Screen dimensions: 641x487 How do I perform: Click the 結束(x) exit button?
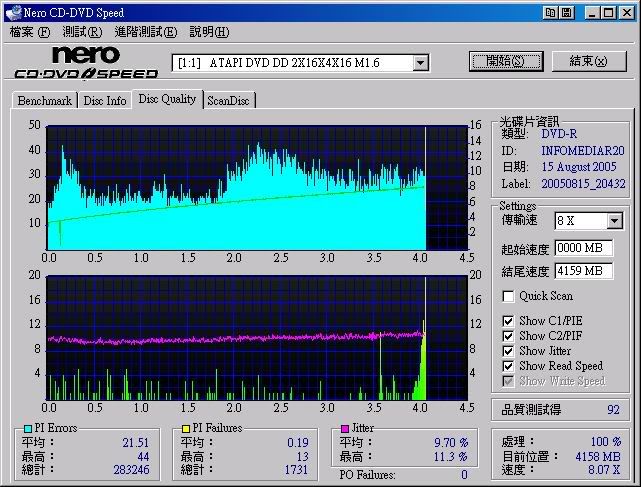589,61
